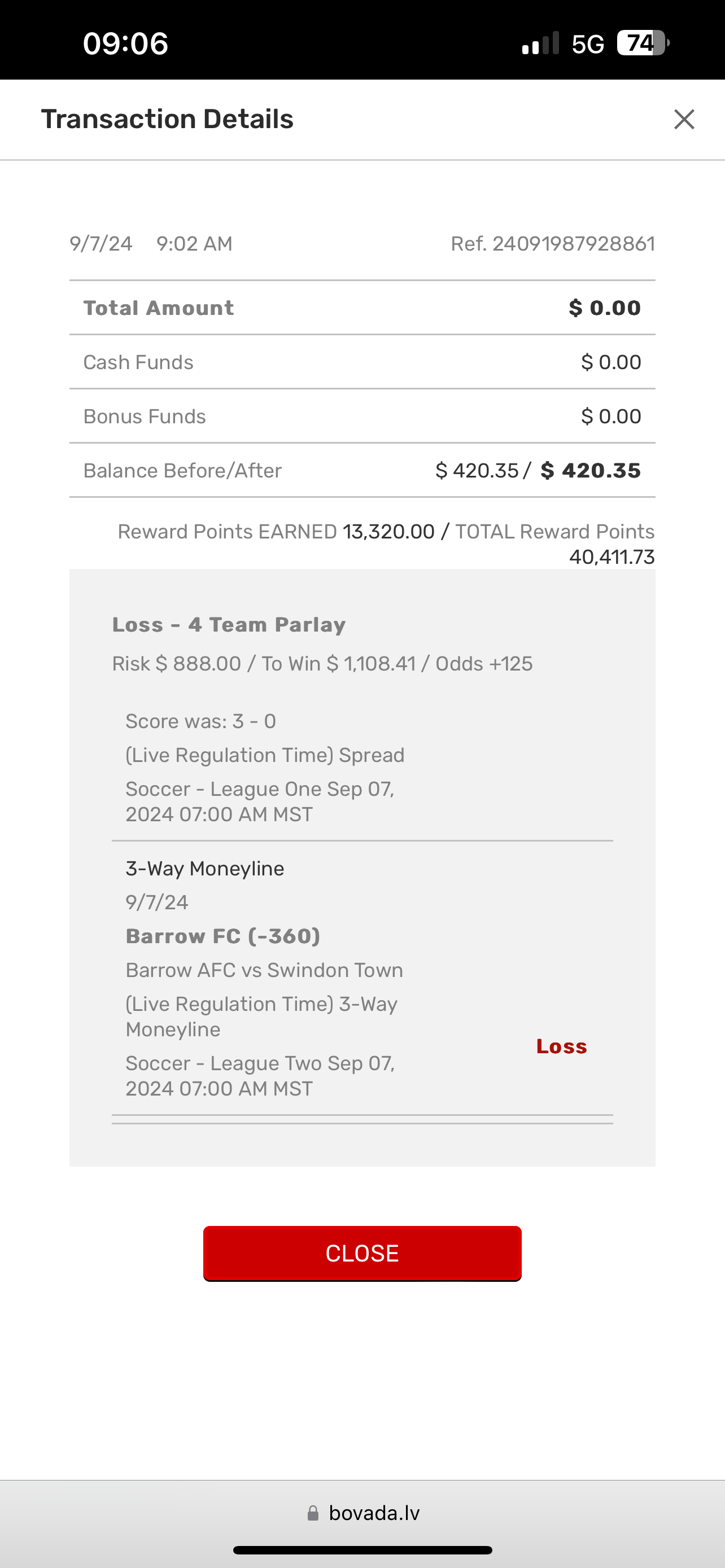725x1568 pixels.
Task: Tap the Balance Before/After label
Action: [x=182, y=471]
